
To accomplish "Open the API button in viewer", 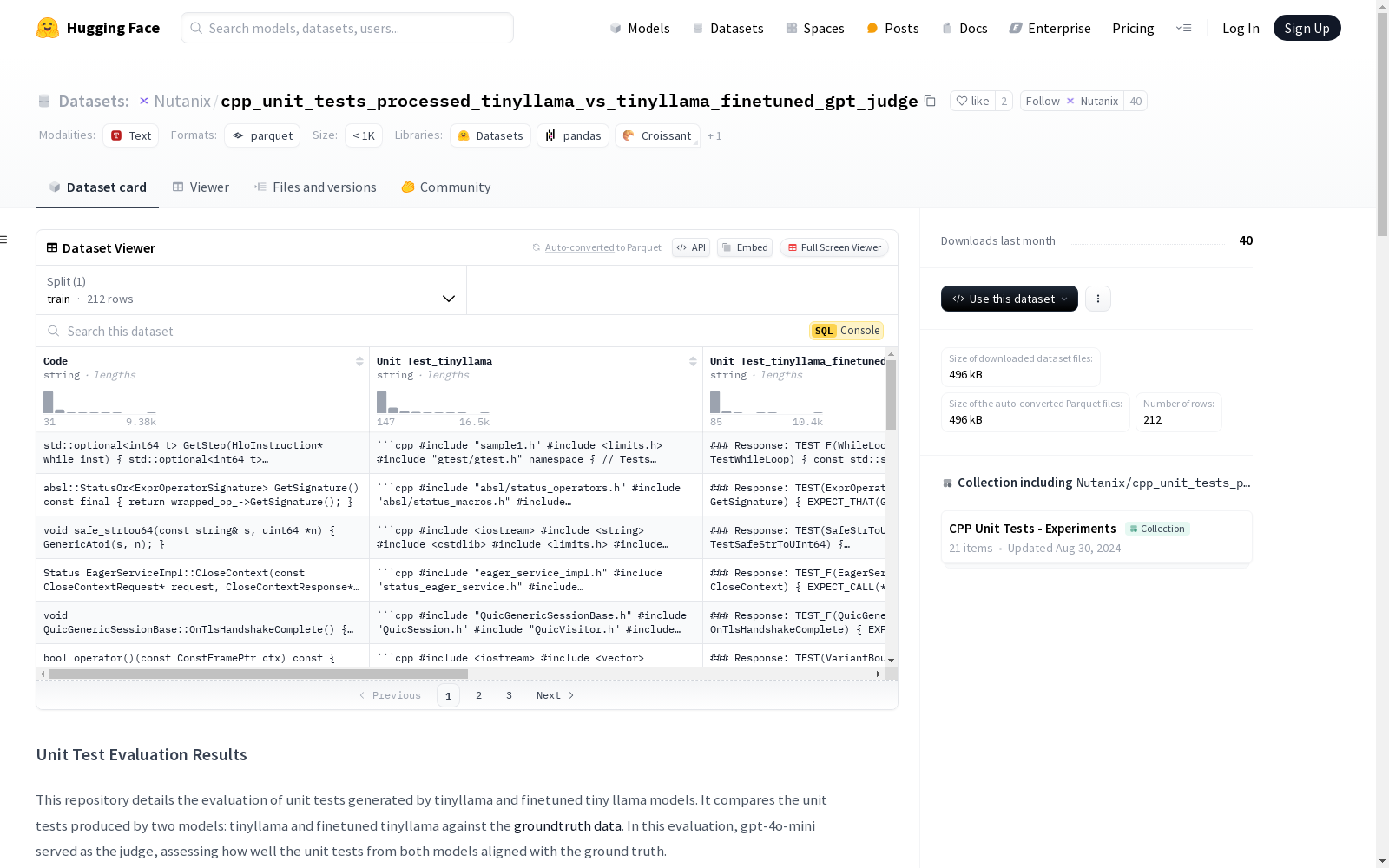I will [691, 247].
